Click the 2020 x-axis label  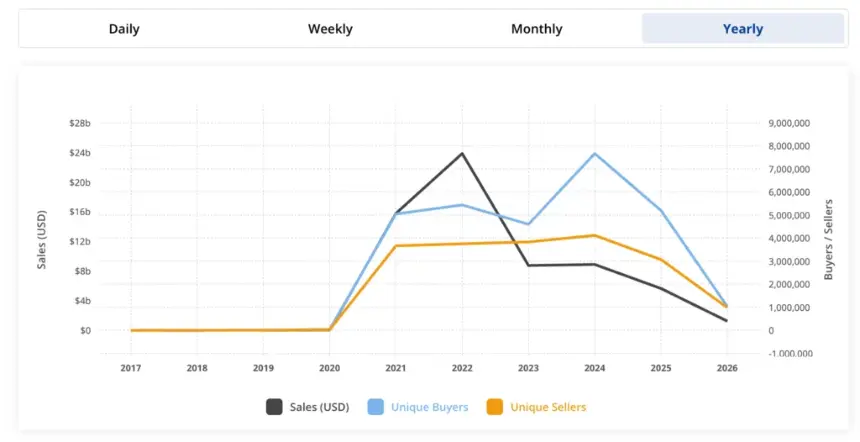click(330, 368)
